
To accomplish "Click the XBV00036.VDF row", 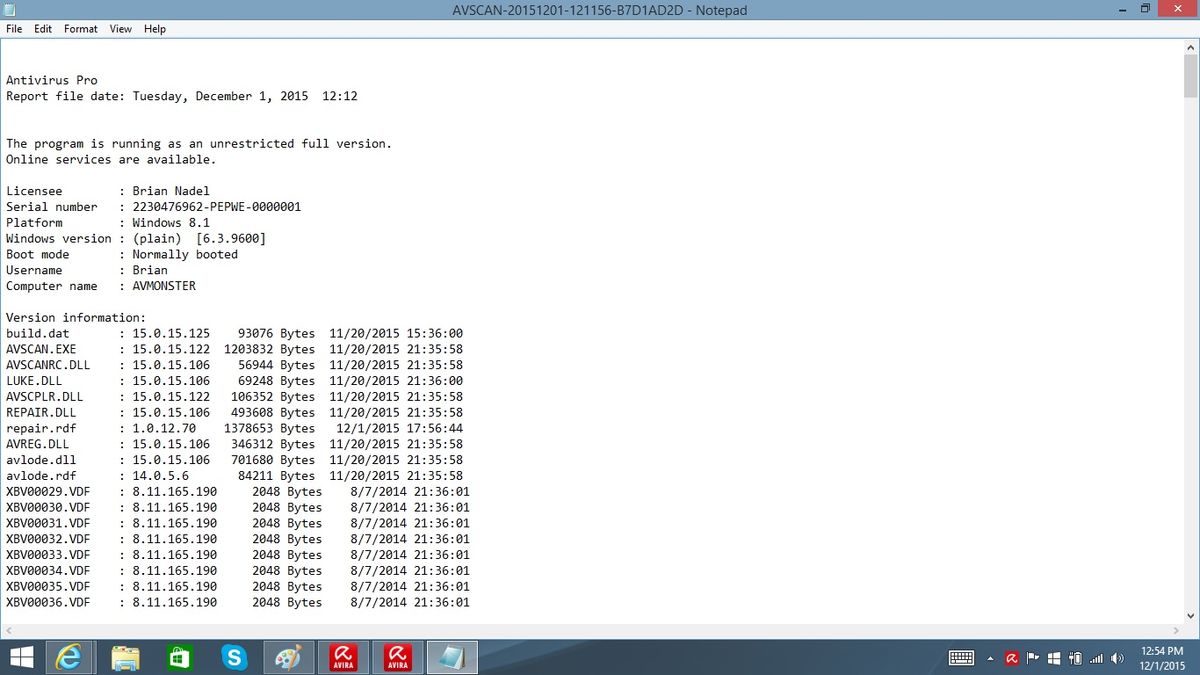I will pyautogui.click(x=238, y=603).
